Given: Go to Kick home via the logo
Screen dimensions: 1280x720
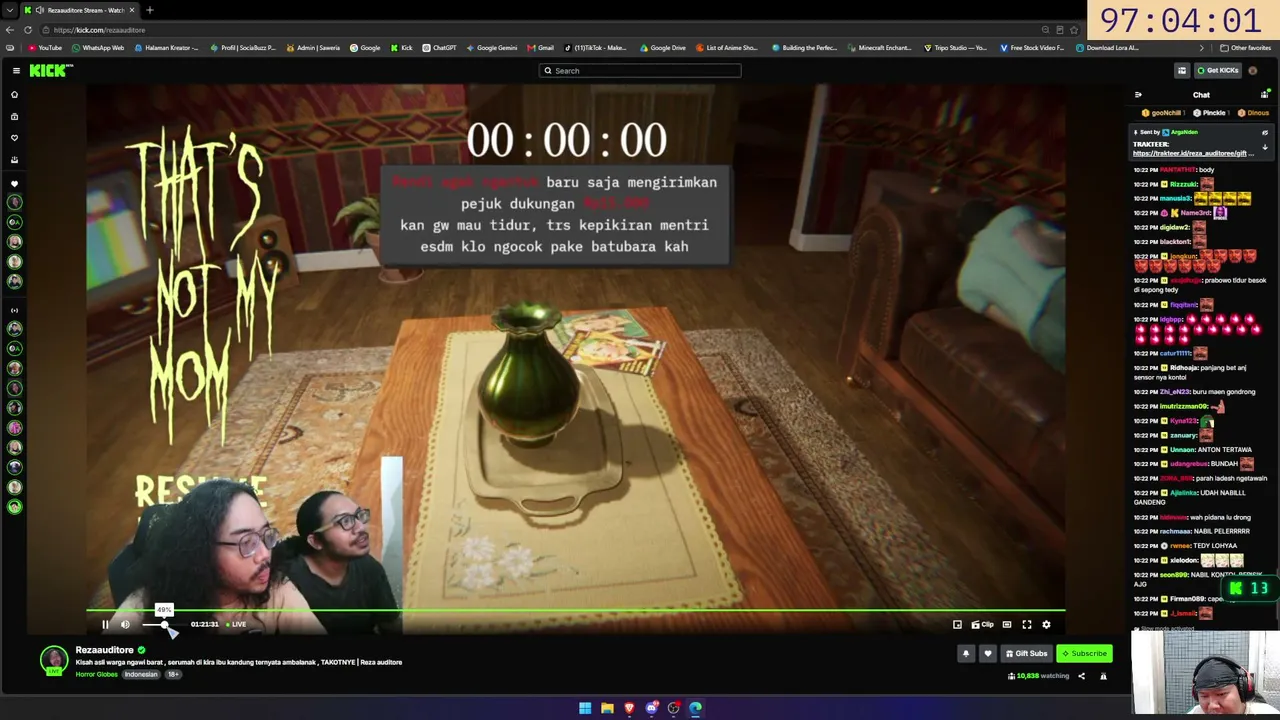Looking at the screenshot, I should point(51,70).
